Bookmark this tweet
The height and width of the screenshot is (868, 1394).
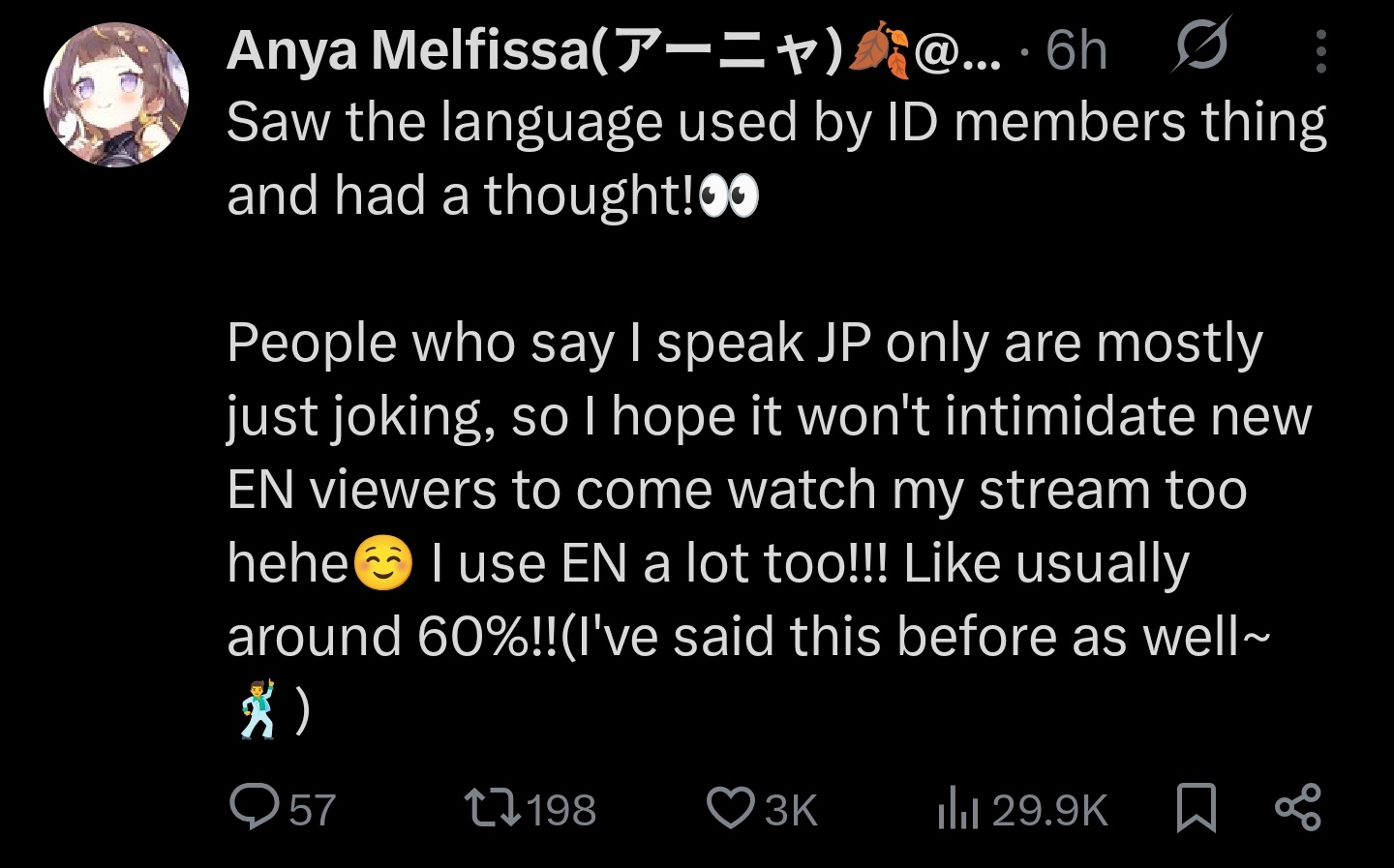1196,808
